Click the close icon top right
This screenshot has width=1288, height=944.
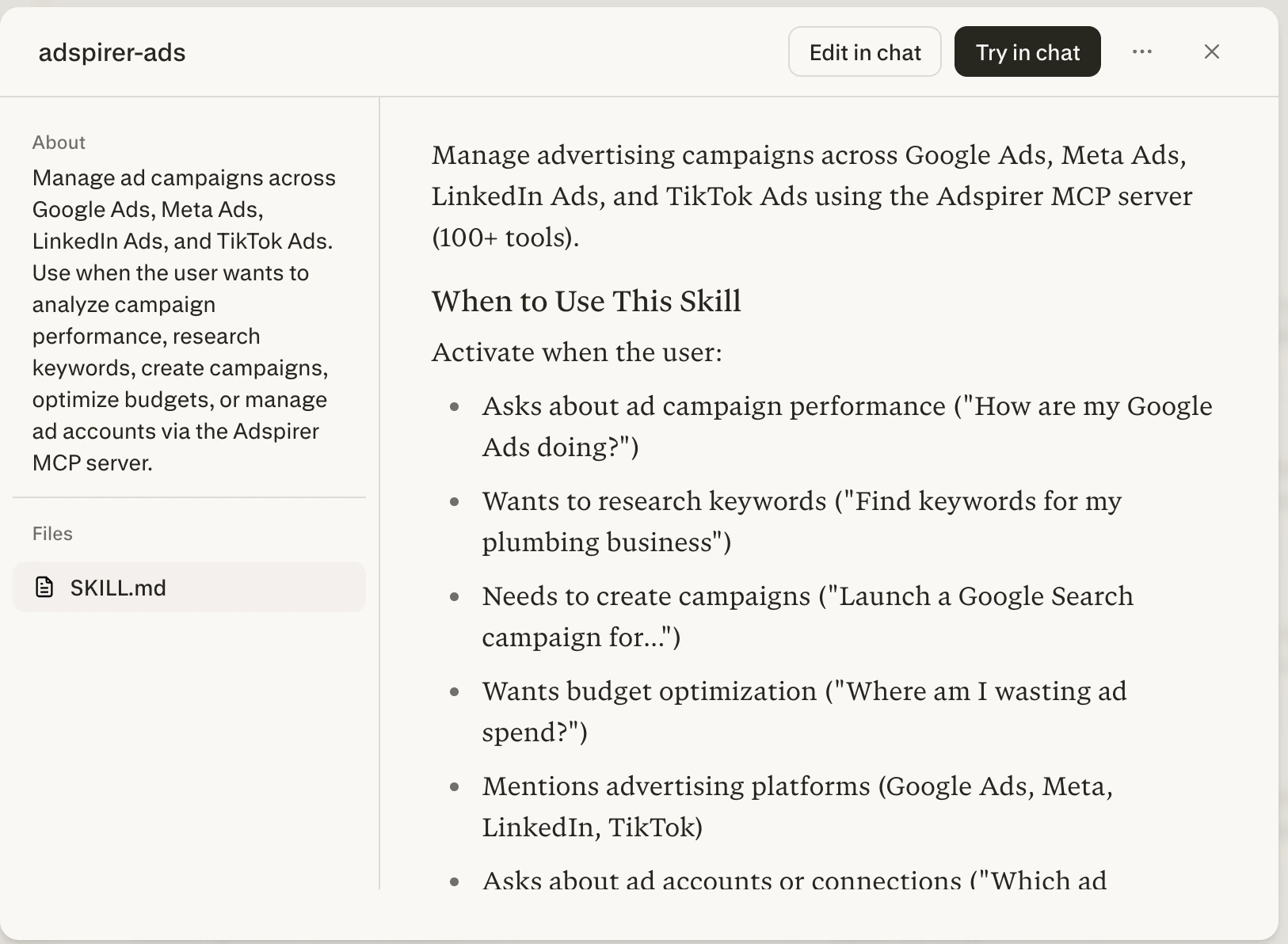coord(1210,51)
